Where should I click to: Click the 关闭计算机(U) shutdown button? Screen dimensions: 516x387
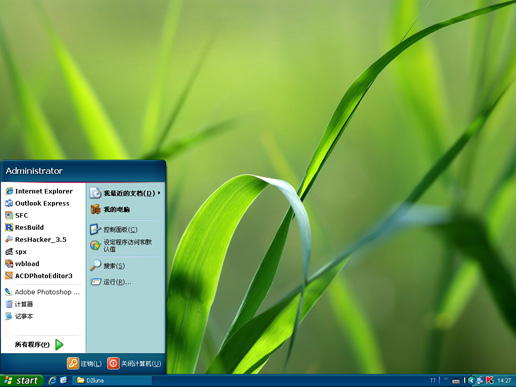point(134,363)
